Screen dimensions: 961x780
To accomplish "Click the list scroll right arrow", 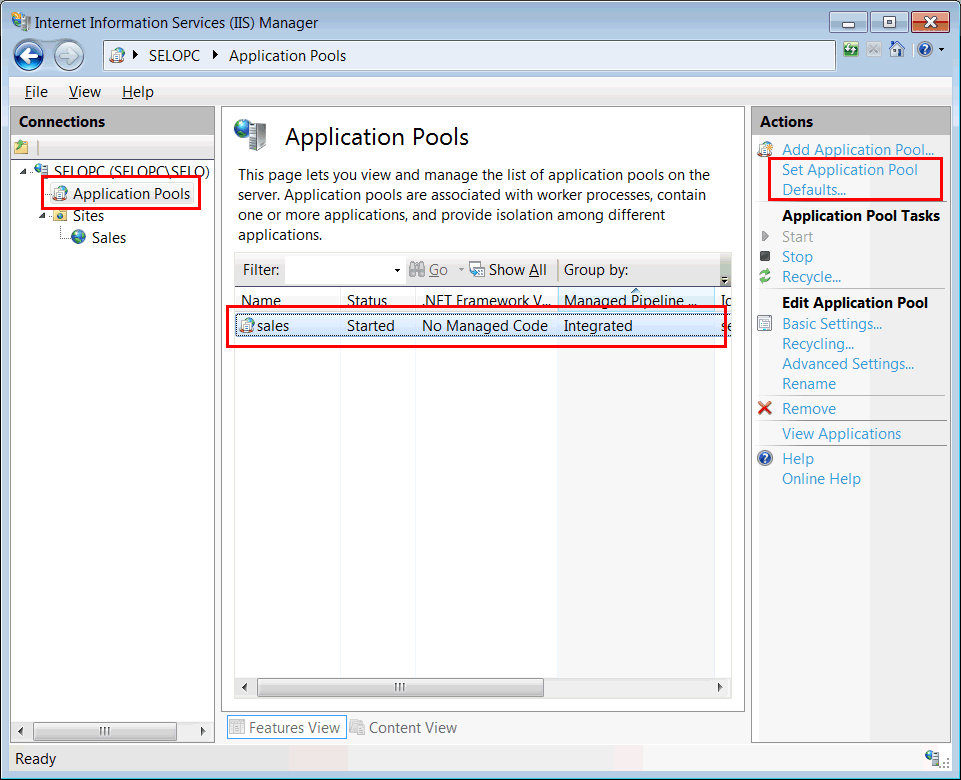I will (x=720, y=687).
